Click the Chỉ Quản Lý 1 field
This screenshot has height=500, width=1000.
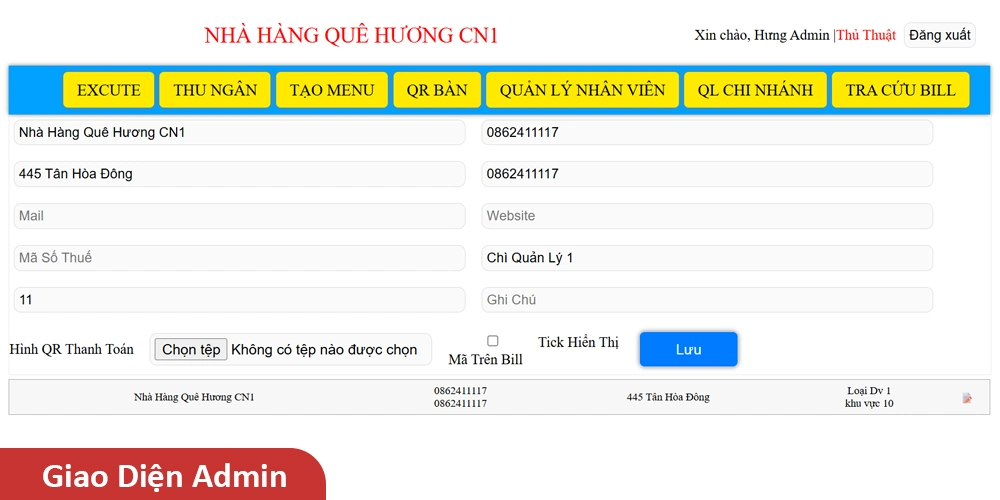(x=707, y=258)
